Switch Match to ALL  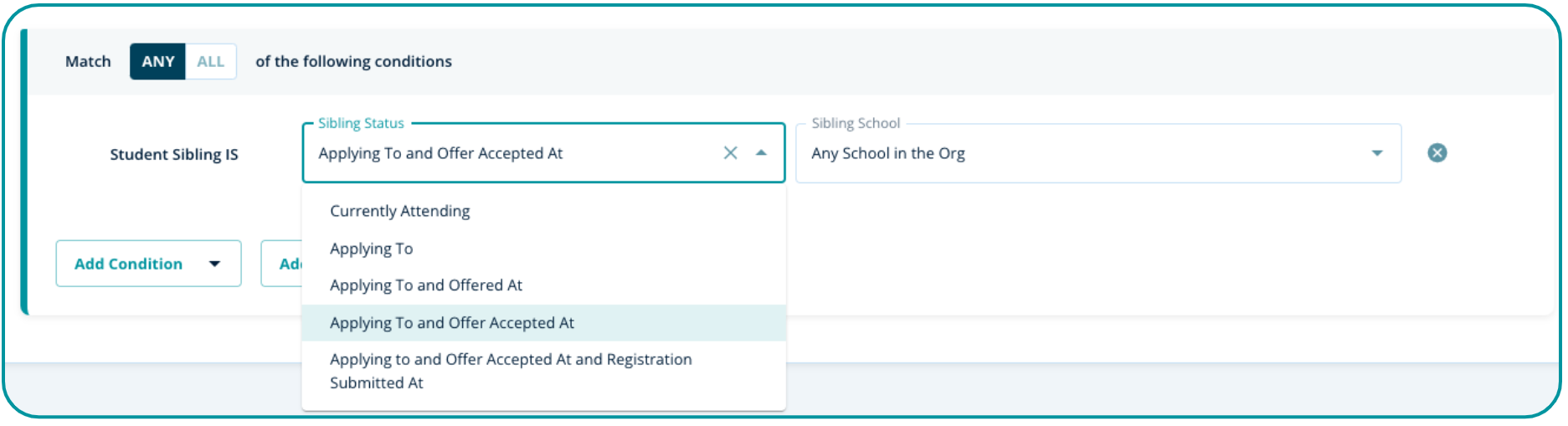pos(210,62)
